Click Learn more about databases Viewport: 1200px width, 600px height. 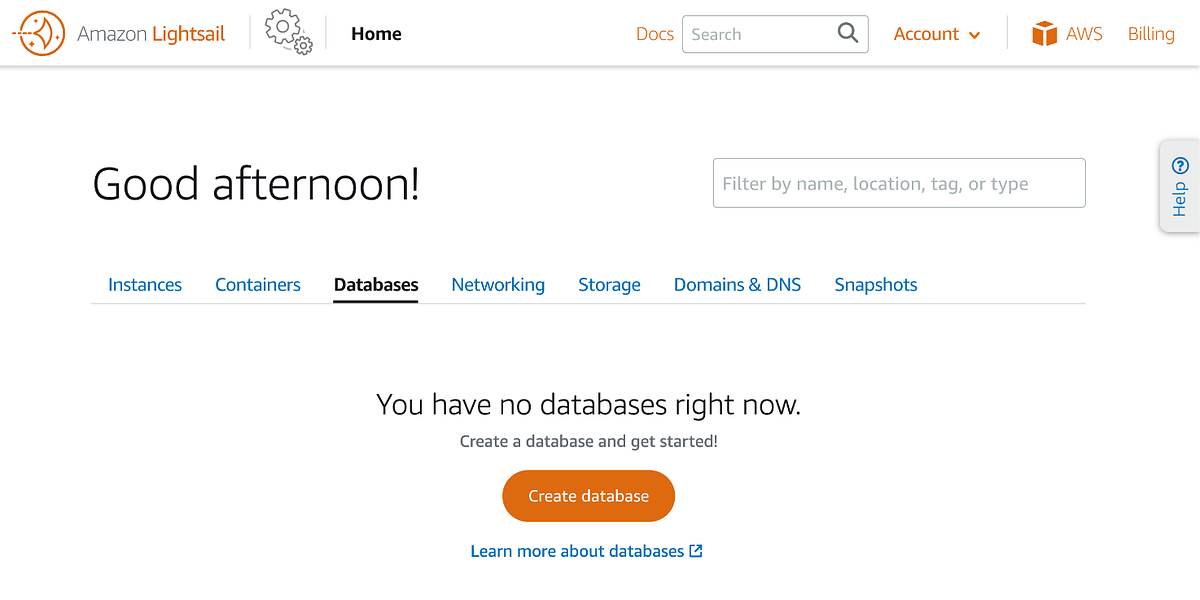point(578,550)
